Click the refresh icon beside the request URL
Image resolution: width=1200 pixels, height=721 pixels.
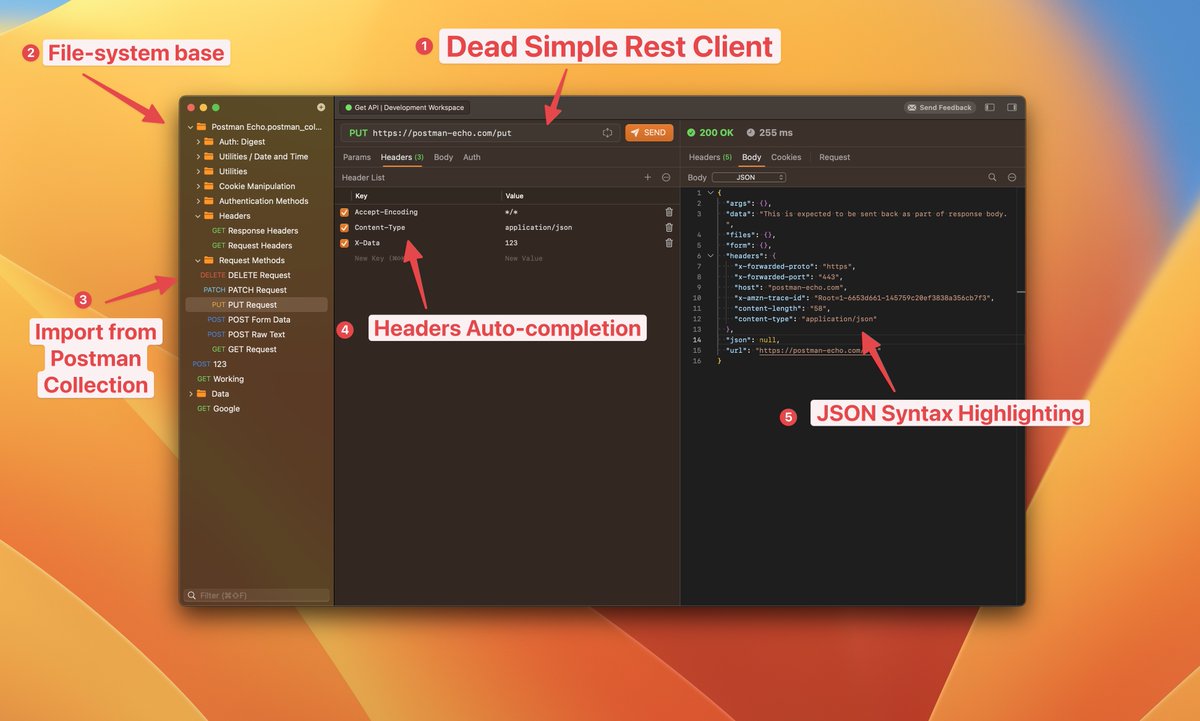[x=608, y=132]
